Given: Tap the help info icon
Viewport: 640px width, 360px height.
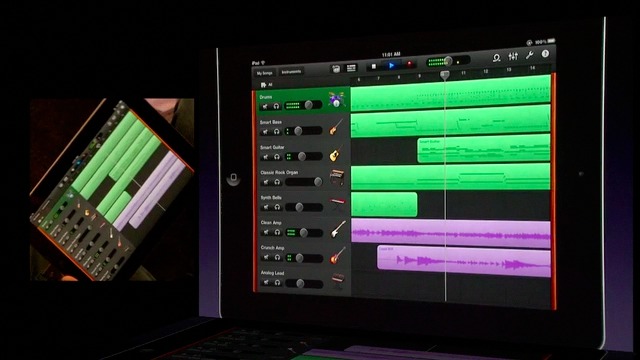Looking at the screenshot, I should point(545,53).
